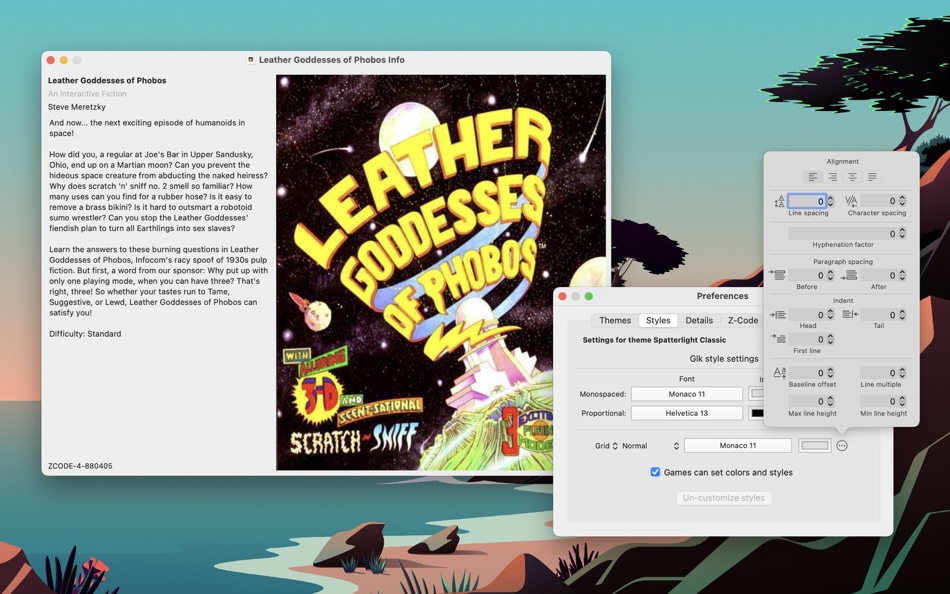Focus the First line indent field
950x594 pixels.
click(807, 339)
